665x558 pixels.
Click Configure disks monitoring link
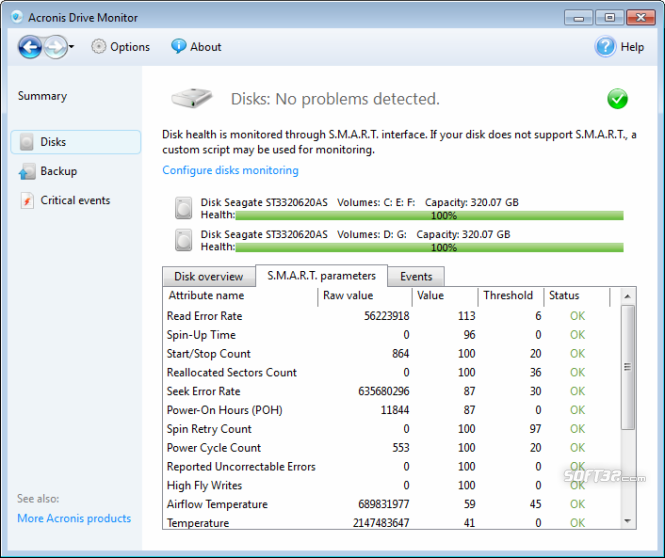[230, 170]
